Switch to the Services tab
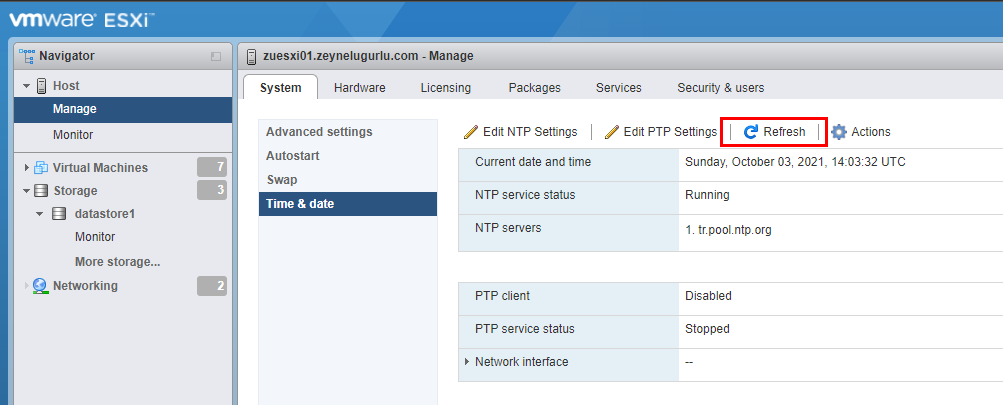 (x=619, y=88)
